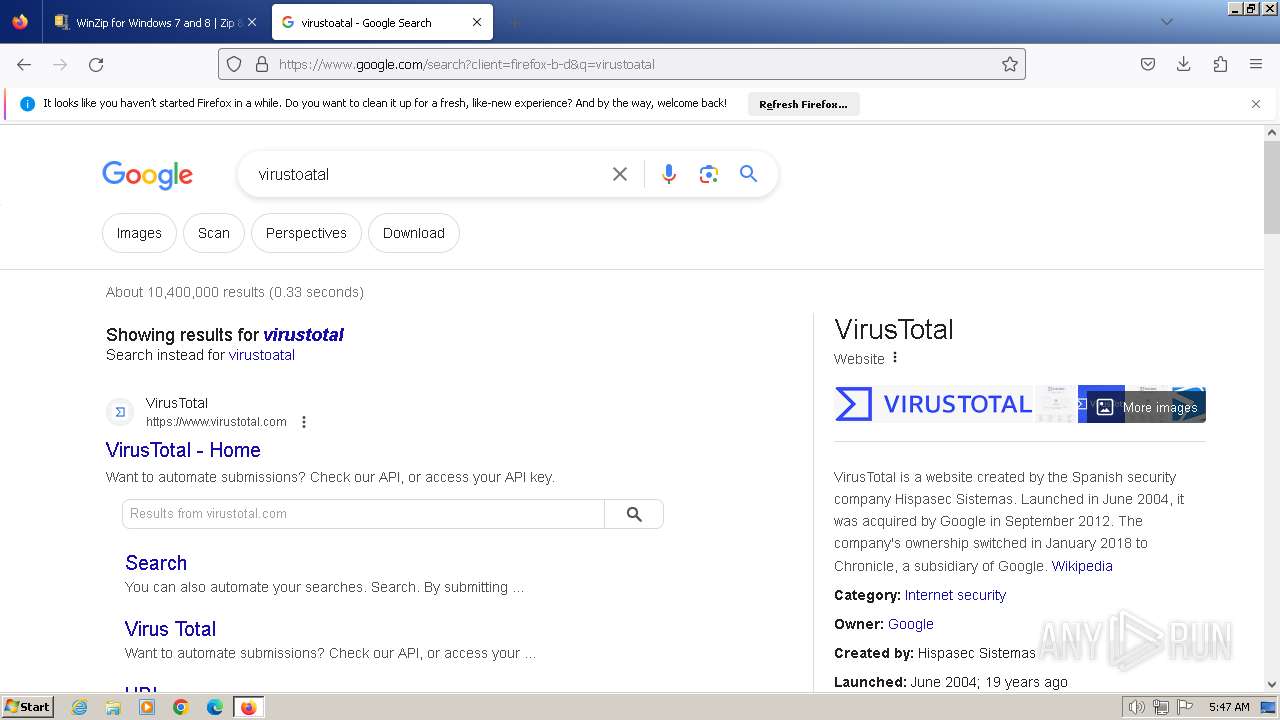Search within virustotal.com results
Screen dimensions: 1280x720
[x=634, y=514]
